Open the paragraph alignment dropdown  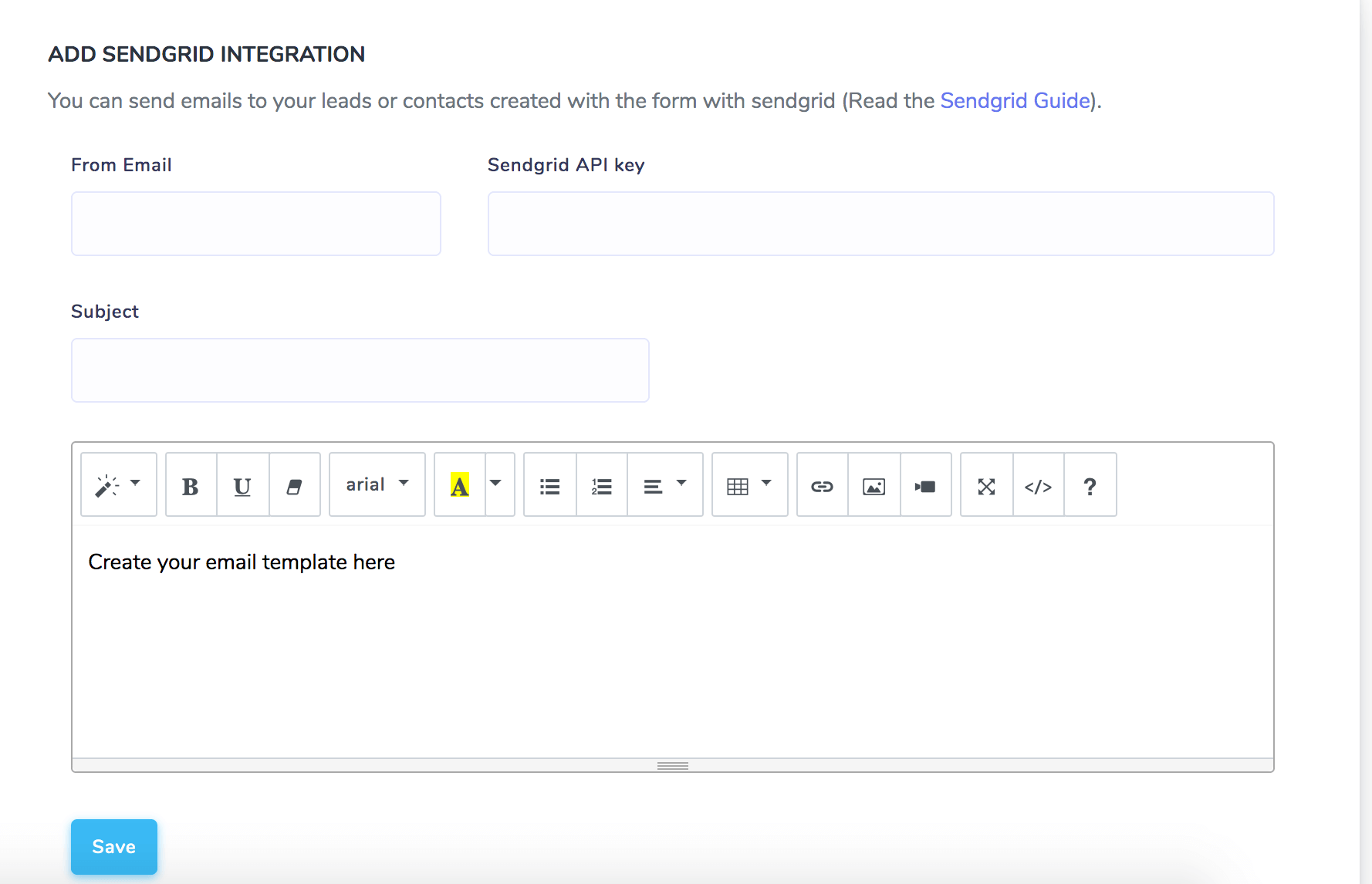(665, 484)
